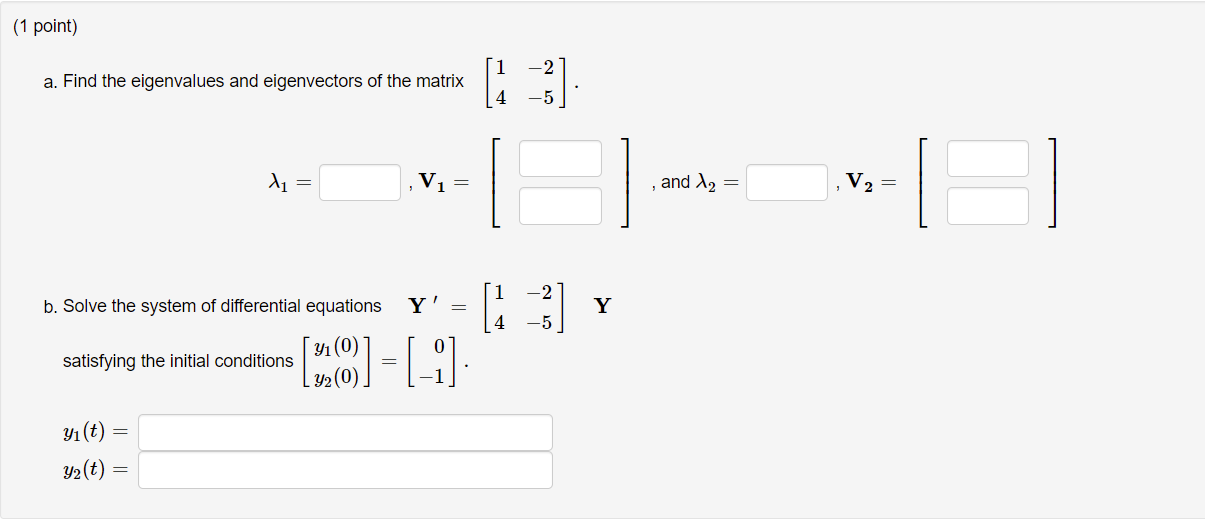Image resolution: width=1205 pixels, height=523 pixels.
Task: Click the y1(t) answer field
Action: pyautogui.click(x=345, y=433)
